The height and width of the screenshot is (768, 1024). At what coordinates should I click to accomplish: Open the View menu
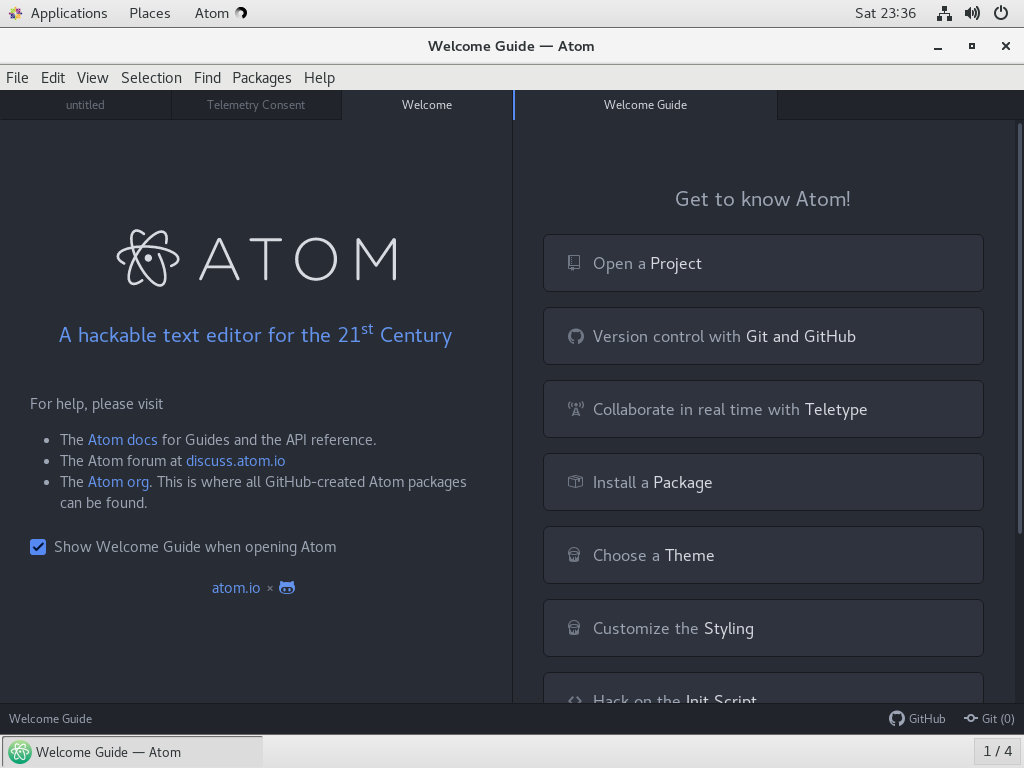93,78
